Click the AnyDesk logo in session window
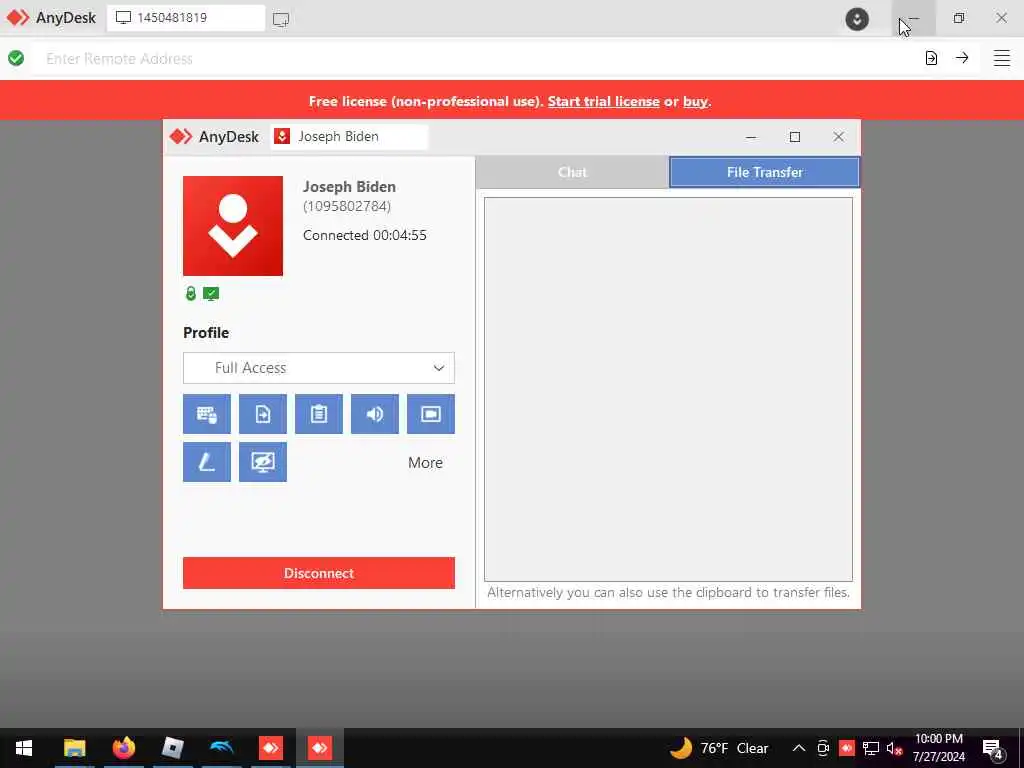Viewport: 1024px width, 768px height. click(214, 136)
